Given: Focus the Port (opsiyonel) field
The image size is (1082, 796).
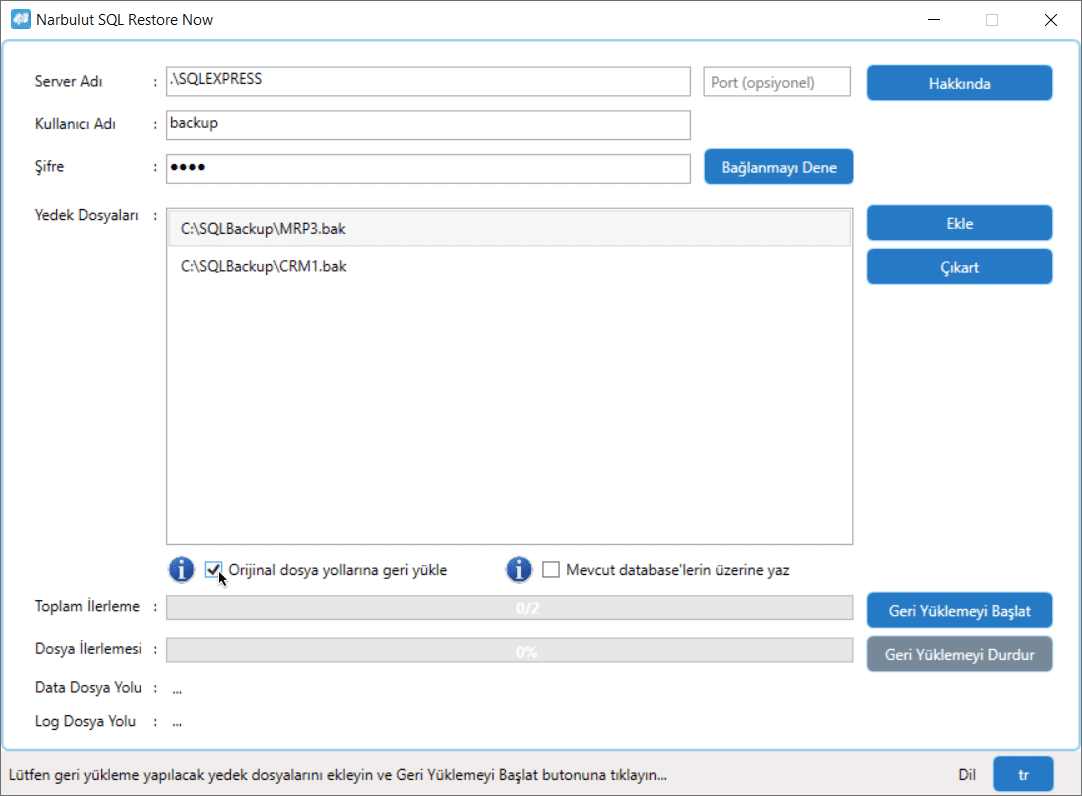Looking at the screenshot, I should pos(777,82).
